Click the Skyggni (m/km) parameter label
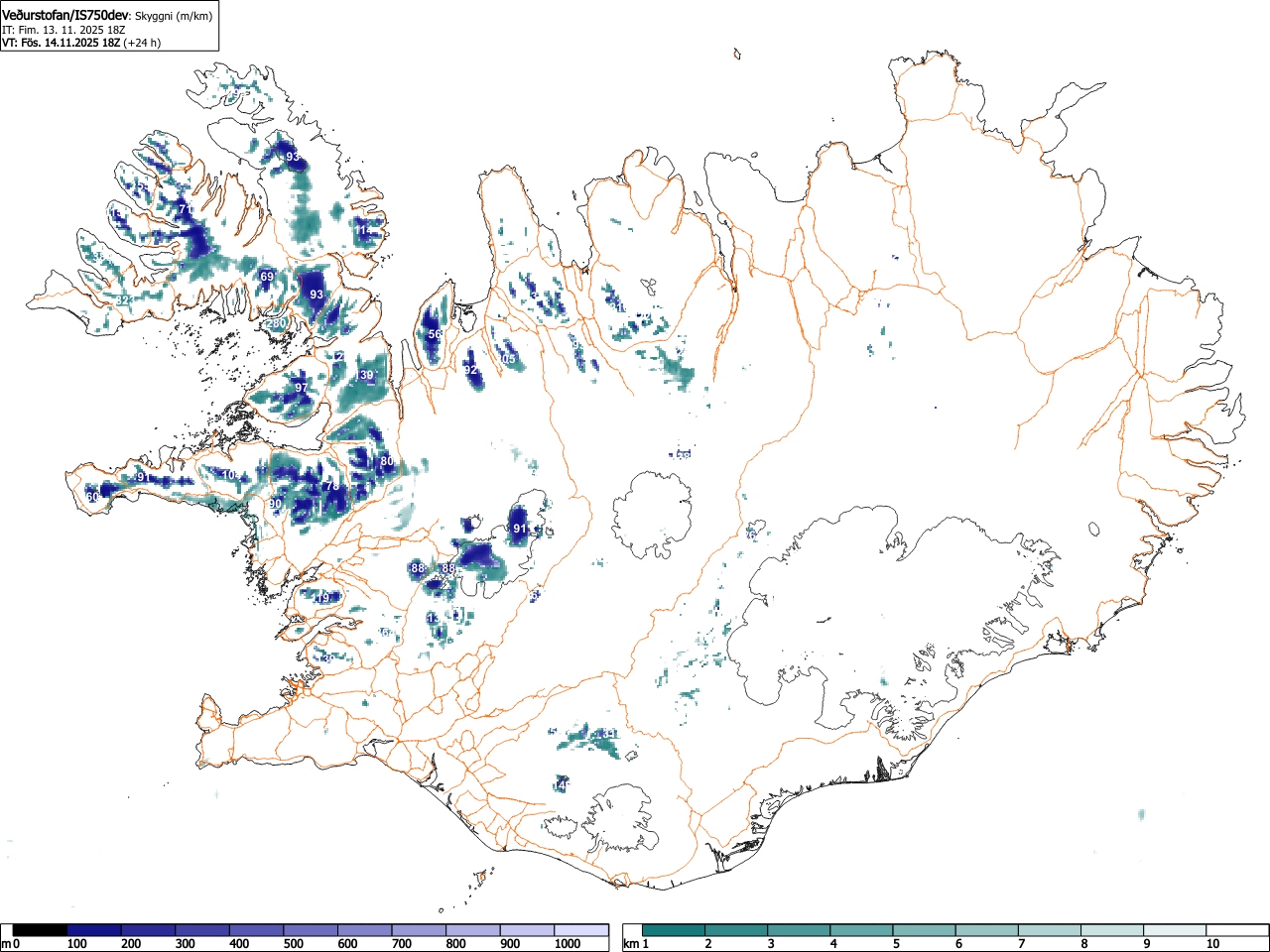Screen dimensions: 1270x952 click(174, 16)
